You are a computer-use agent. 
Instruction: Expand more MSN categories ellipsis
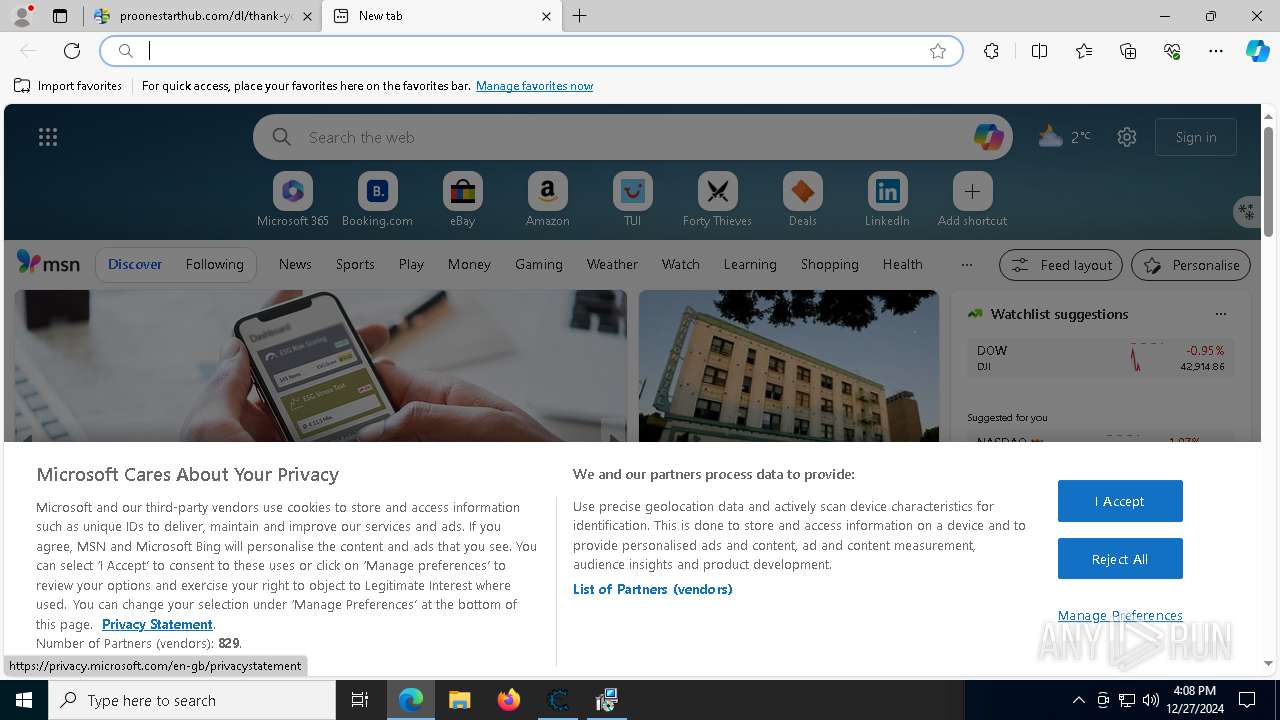[x=966, y=265]
